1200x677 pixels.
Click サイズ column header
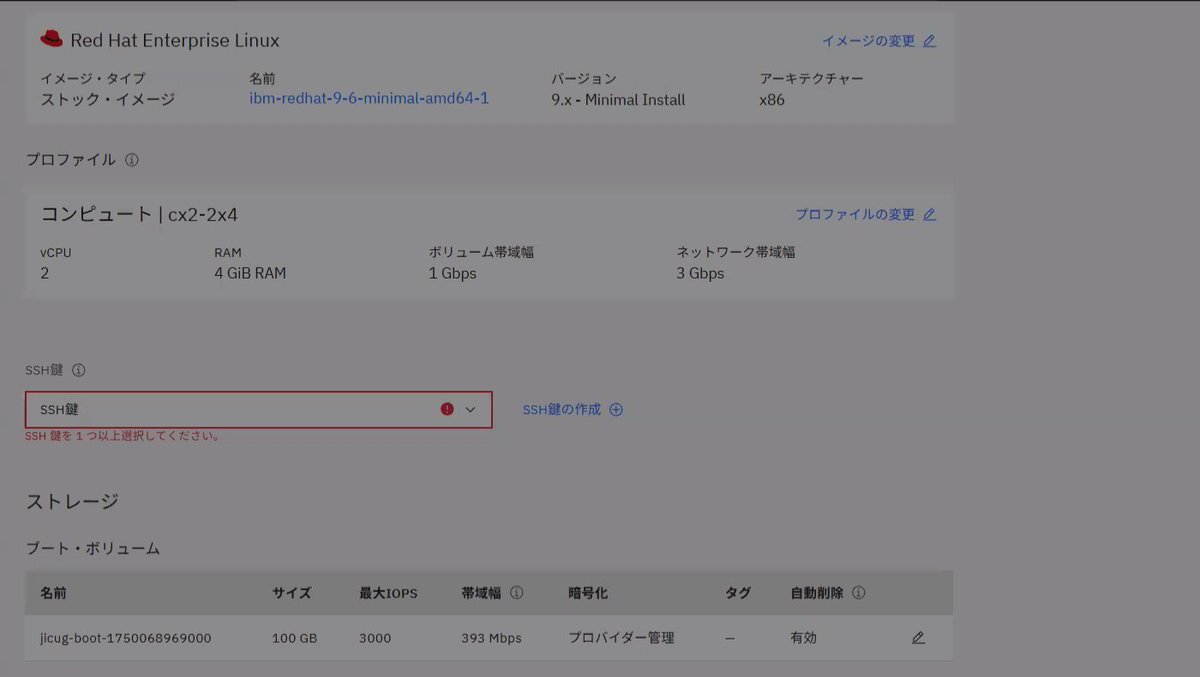click(x=292, y=593)
